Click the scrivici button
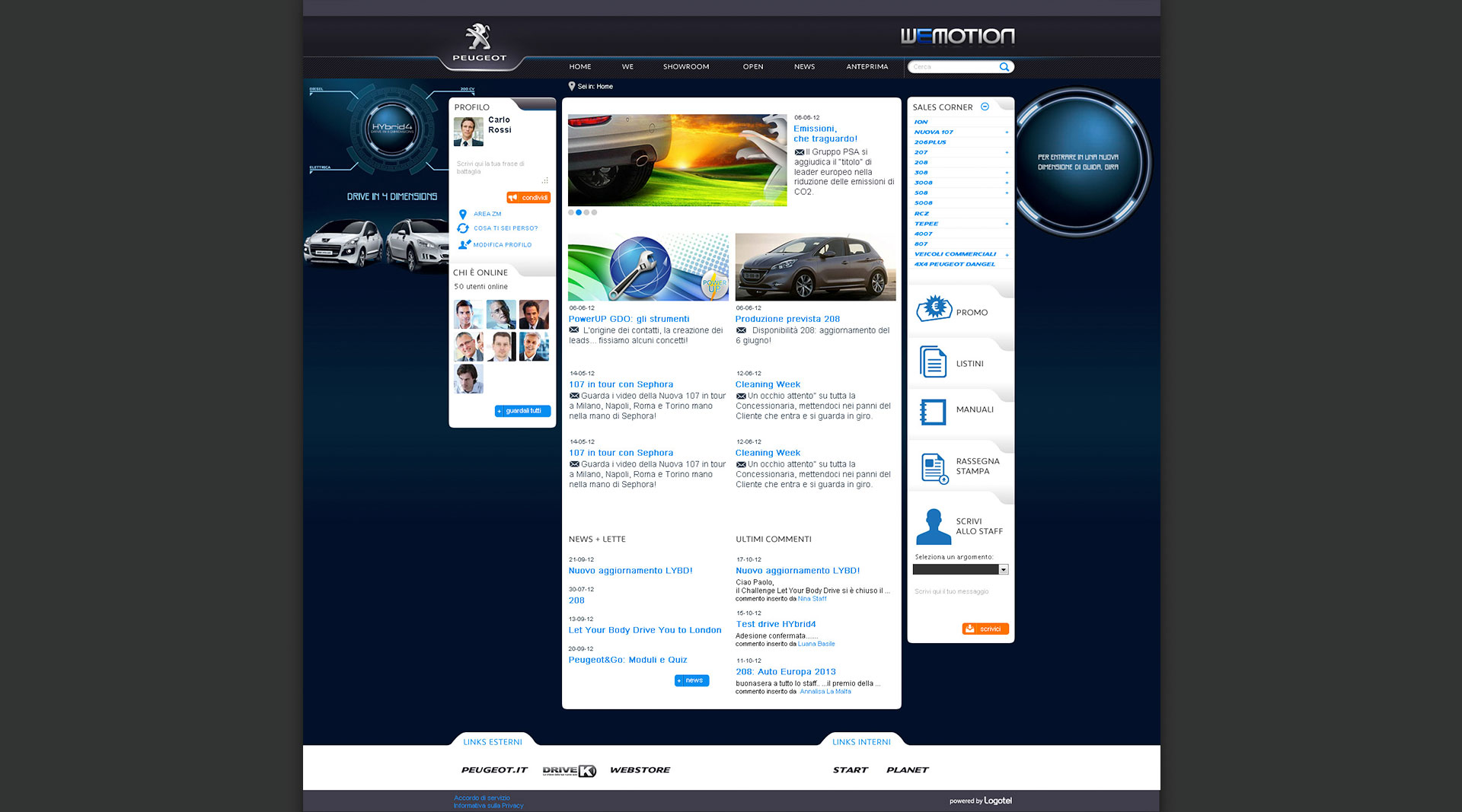The width and height of the screenshot is (1462, 812). point(985,629)
